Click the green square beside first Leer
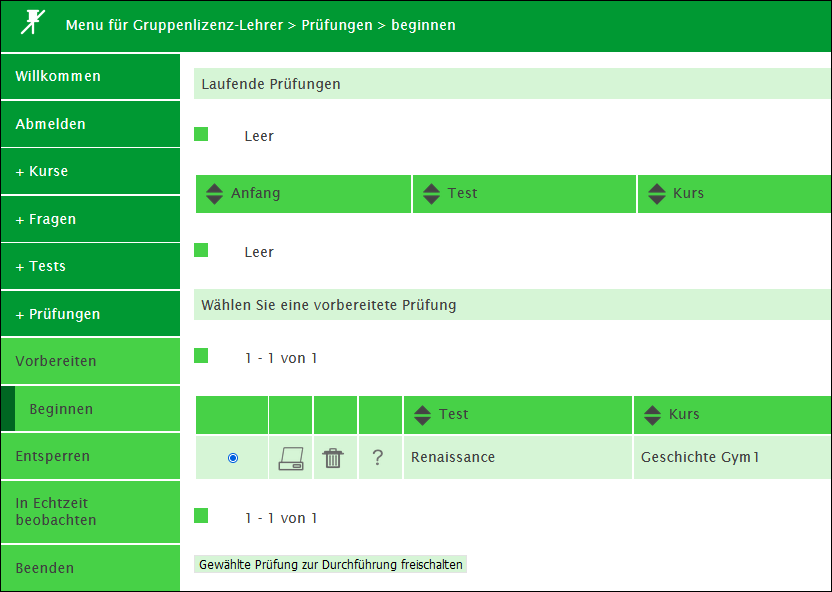The image size is (832, 592). (x=201, y=134)
